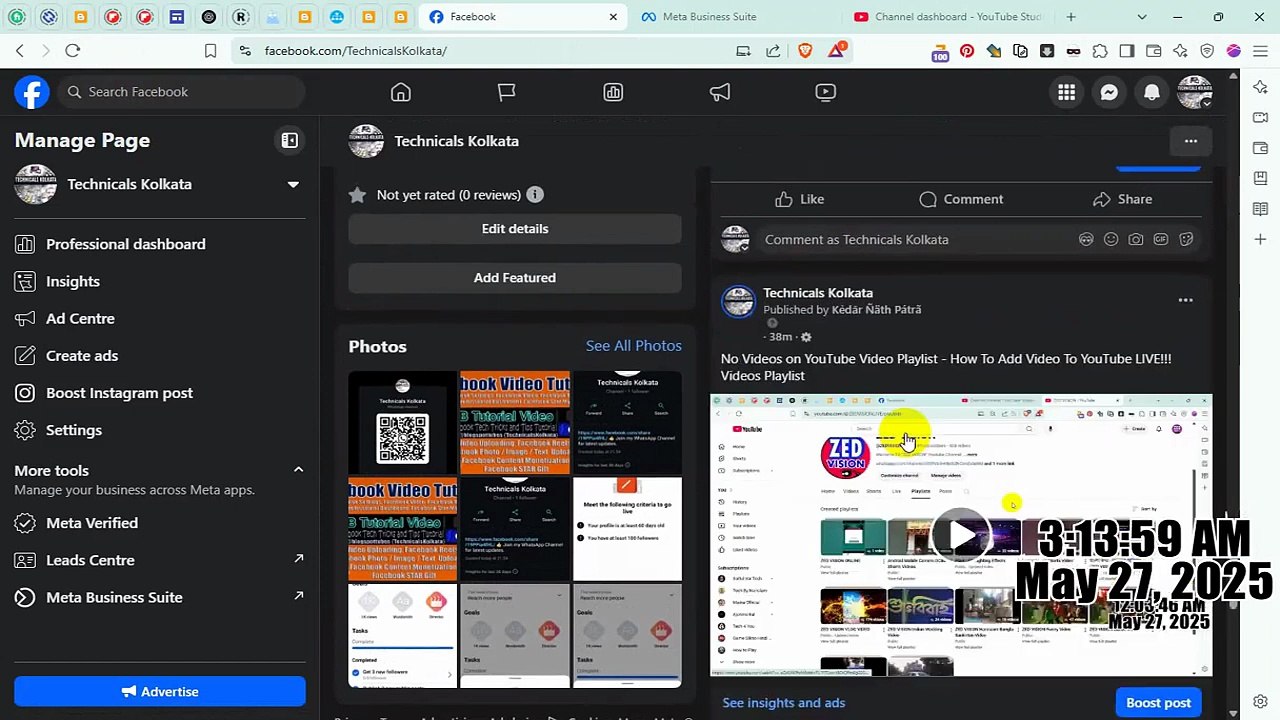
Task: Click the Add Featured button
Action: (515, 278)
